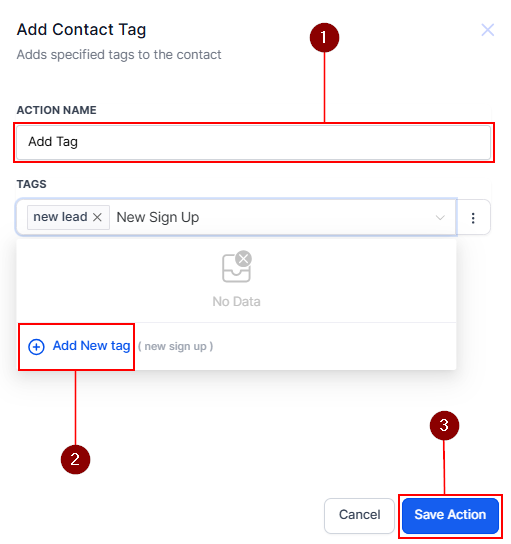
Task: Click Save Action button
Action: [450, 516]
